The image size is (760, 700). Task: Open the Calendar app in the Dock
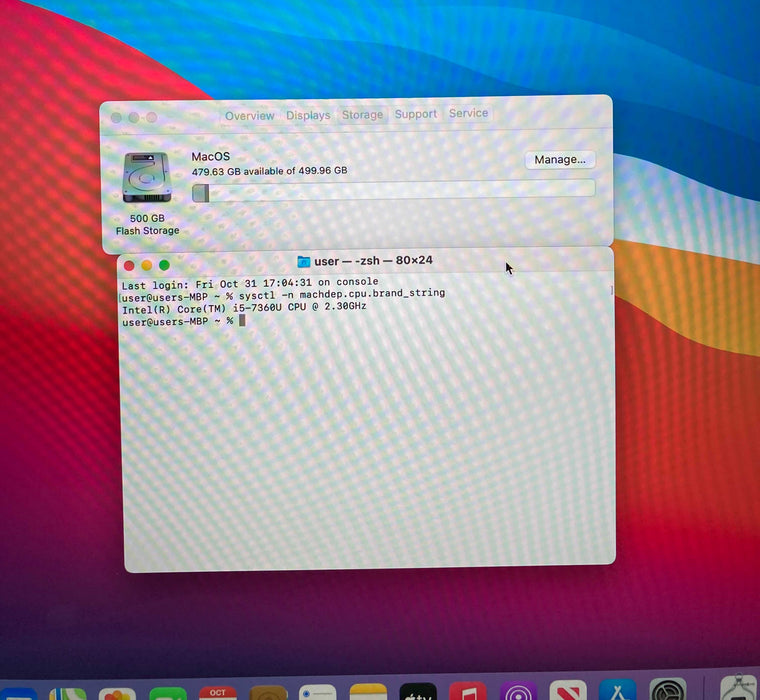click(217, 692)
